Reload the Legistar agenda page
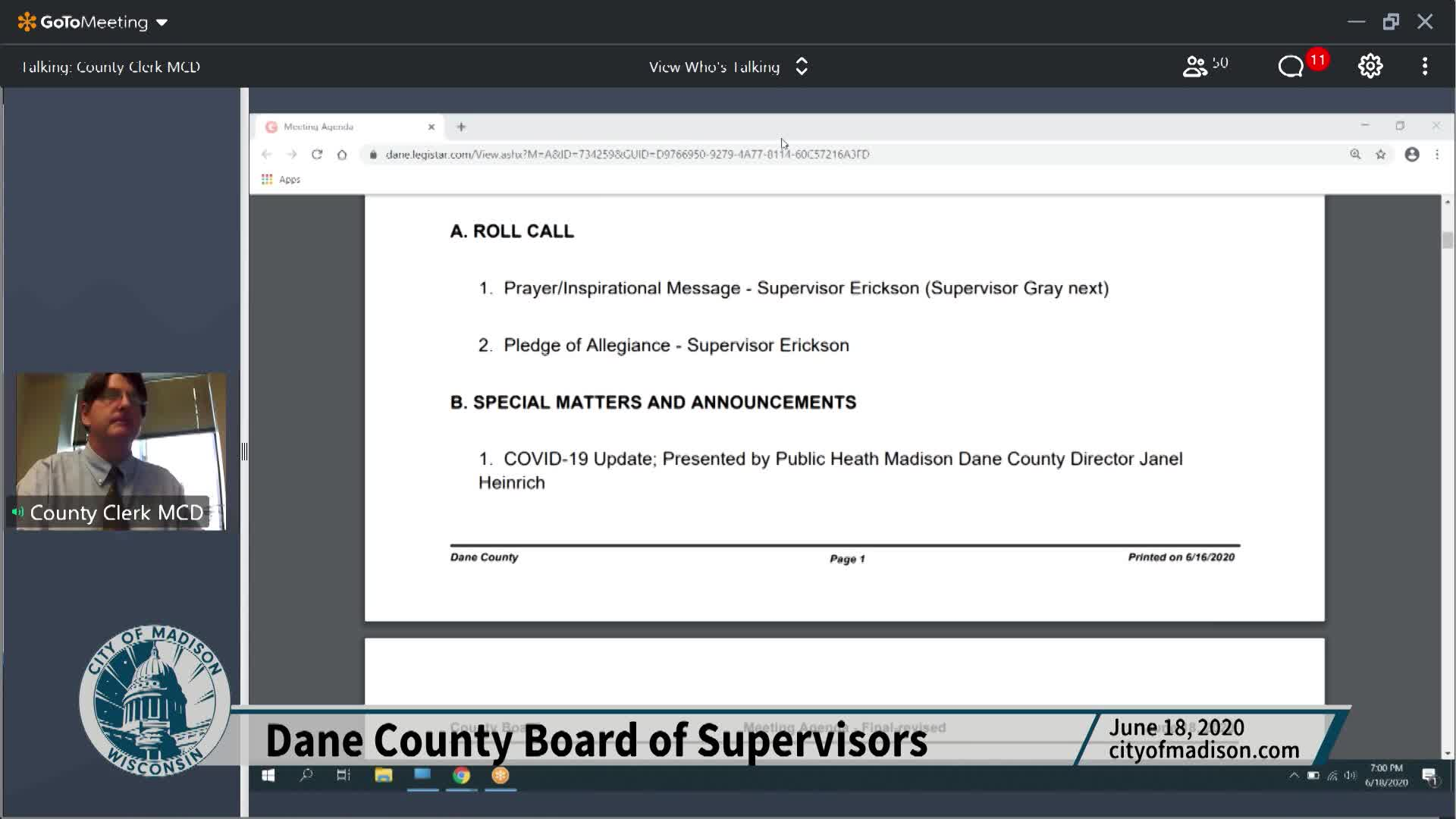This screenshot has width=1456, height=819. tap(317, 154)
